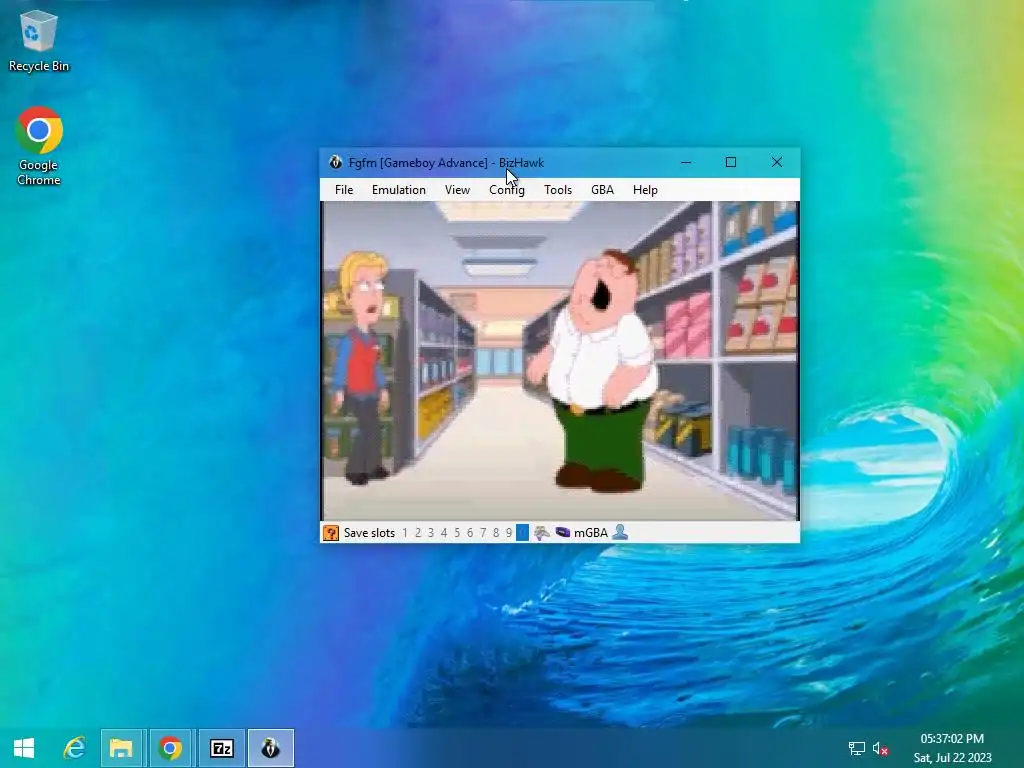Switch to 7-Zip in the taskbar
This screenshot has width=1024, height=768.
tap(221, 748)
